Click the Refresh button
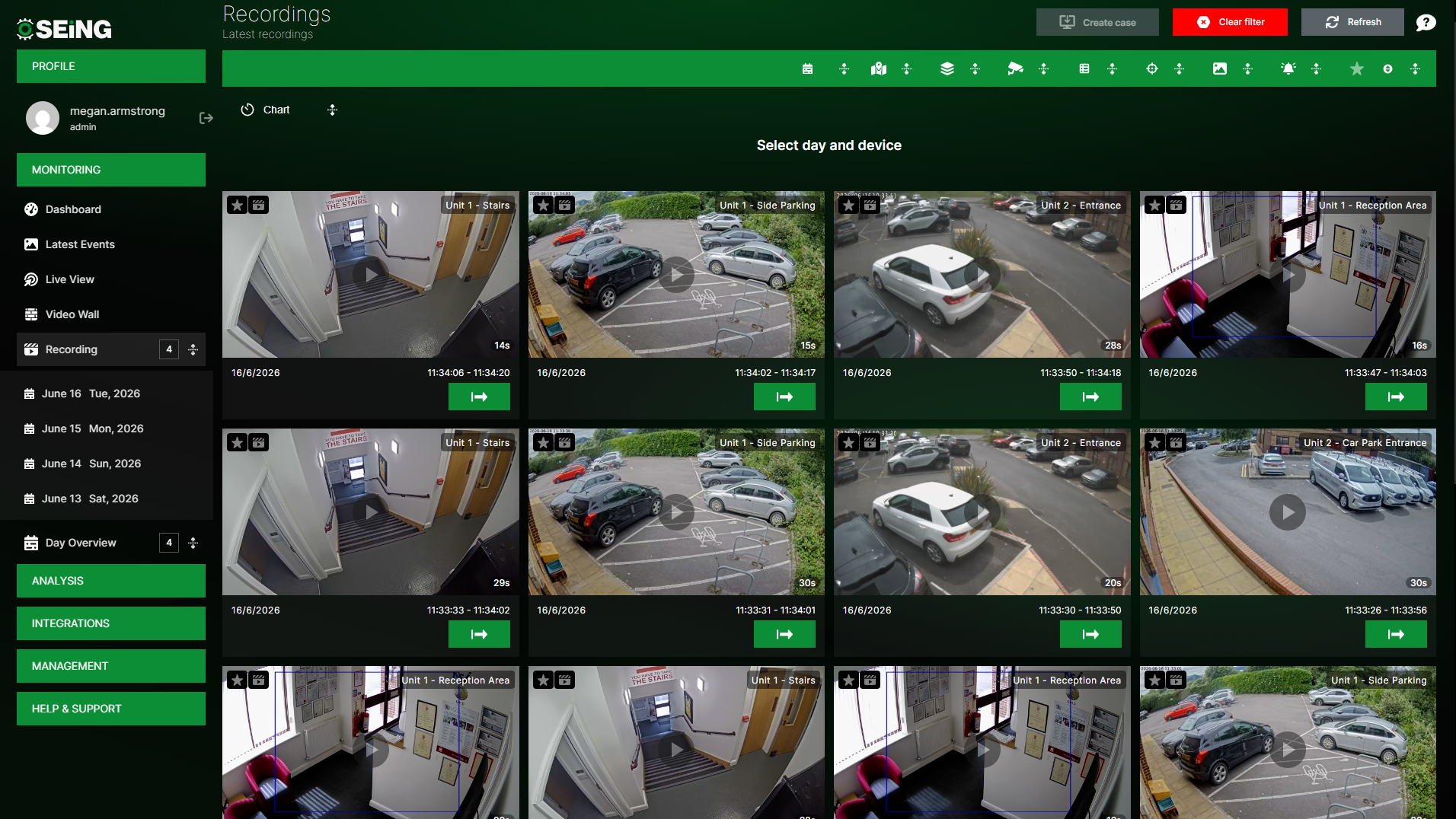This screenshot has width=1456, height=819. click(x=1352, y=22)
